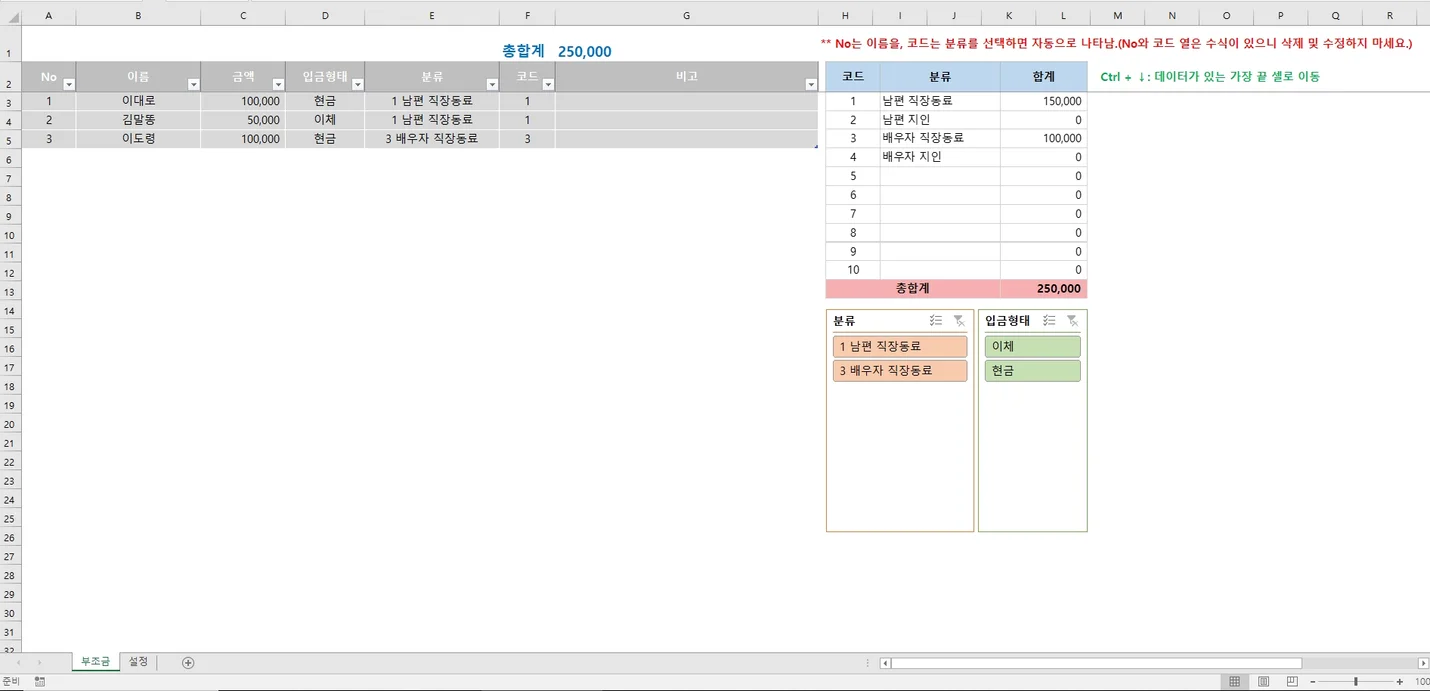Click the 이체 slicer button
Image resolution: width=1430 pixels, height=691 pixels.
1032,347
